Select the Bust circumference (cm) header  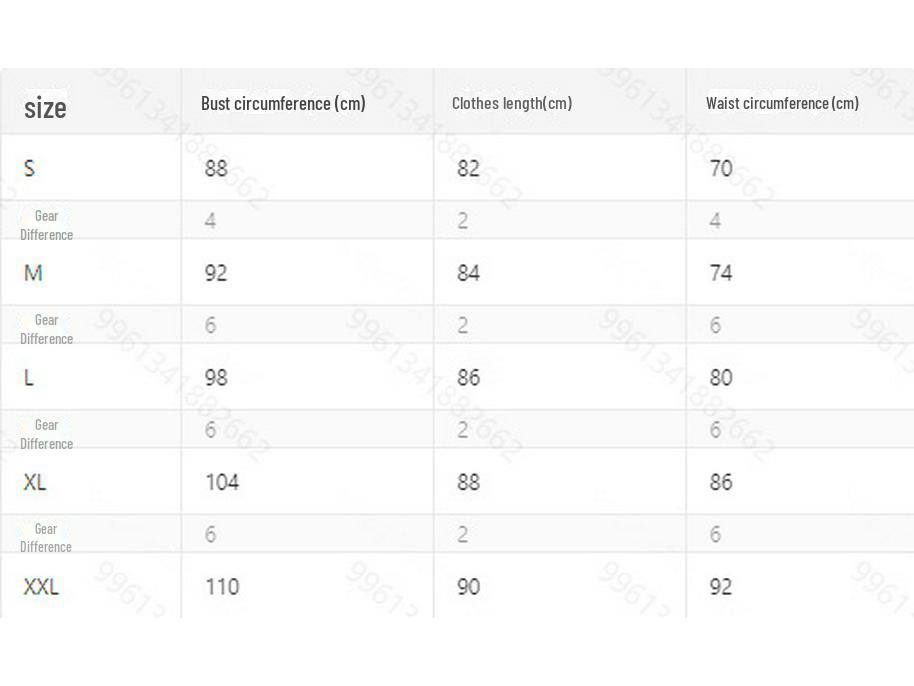[283, 103]
